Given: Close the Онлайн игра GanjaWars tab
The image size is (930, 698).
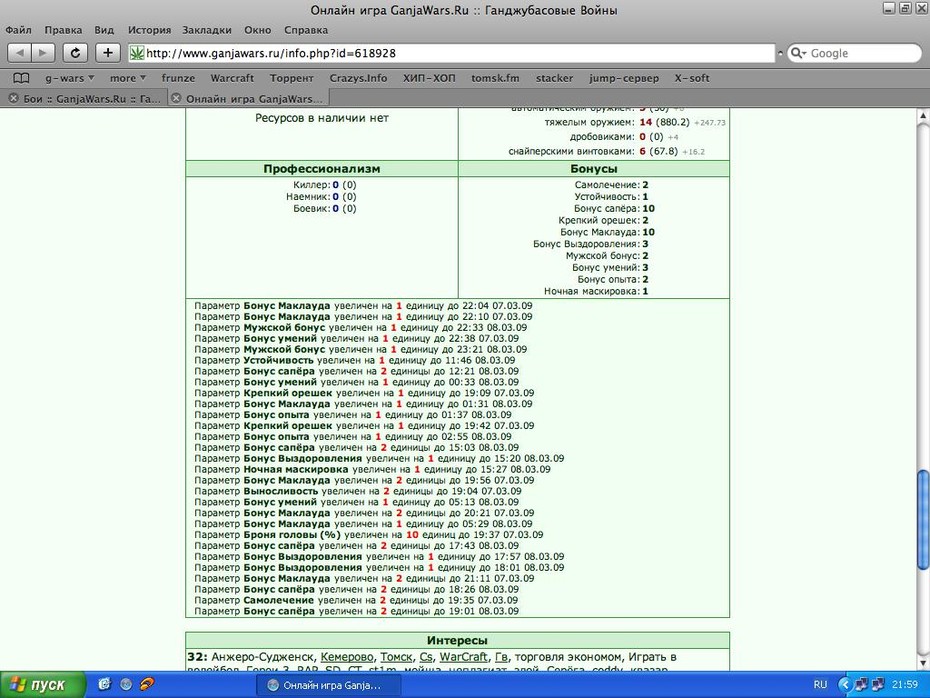Looking at the screenshot, I should [x=176, y=98].
